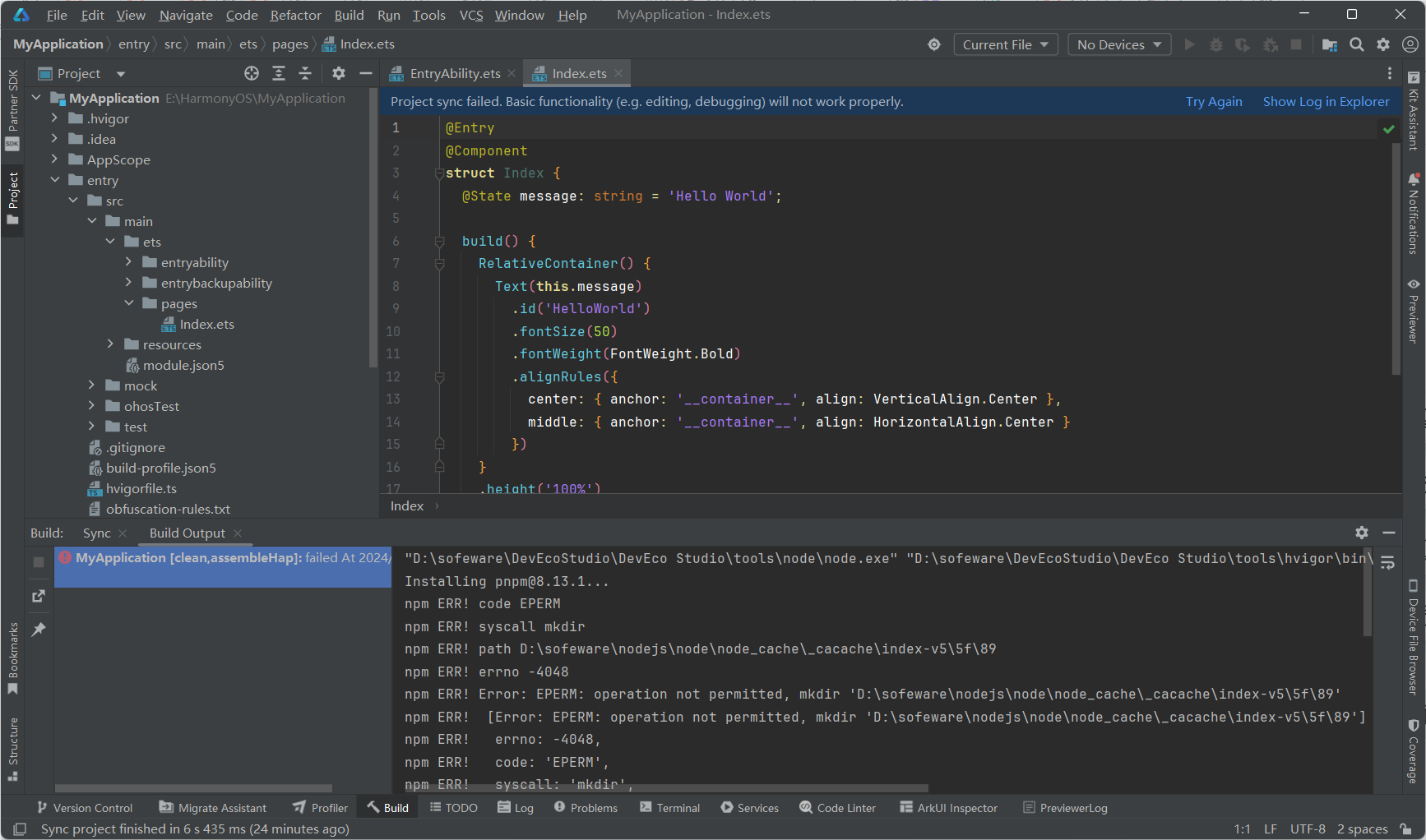The width and height of the screenshot is (1426, 840).
Task: Click the Run play button
Action: pos(1189,44)
